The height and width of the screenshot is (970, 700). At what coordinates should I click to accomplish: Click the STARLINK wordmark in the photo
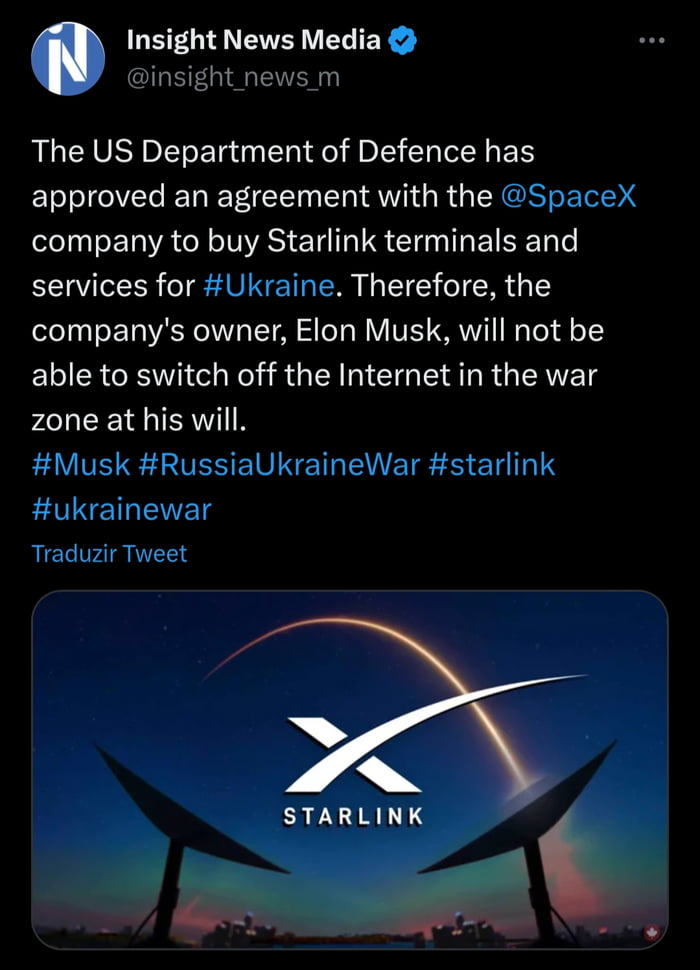[x=353, y=816]
